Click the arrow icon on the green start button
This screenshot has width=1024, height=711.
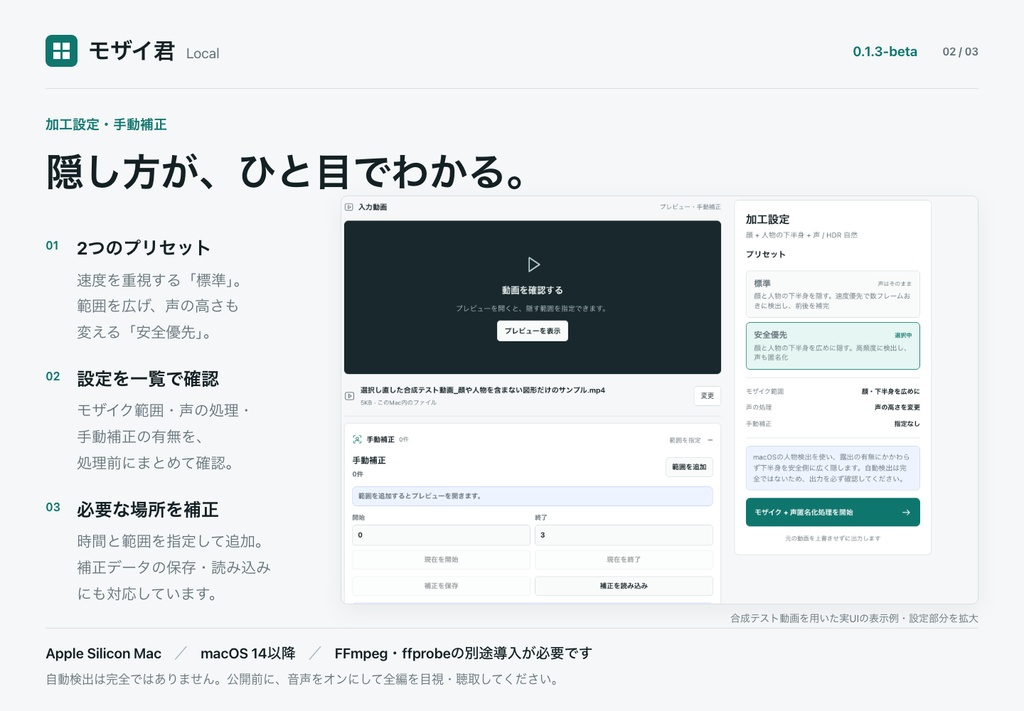pos(906,513)
